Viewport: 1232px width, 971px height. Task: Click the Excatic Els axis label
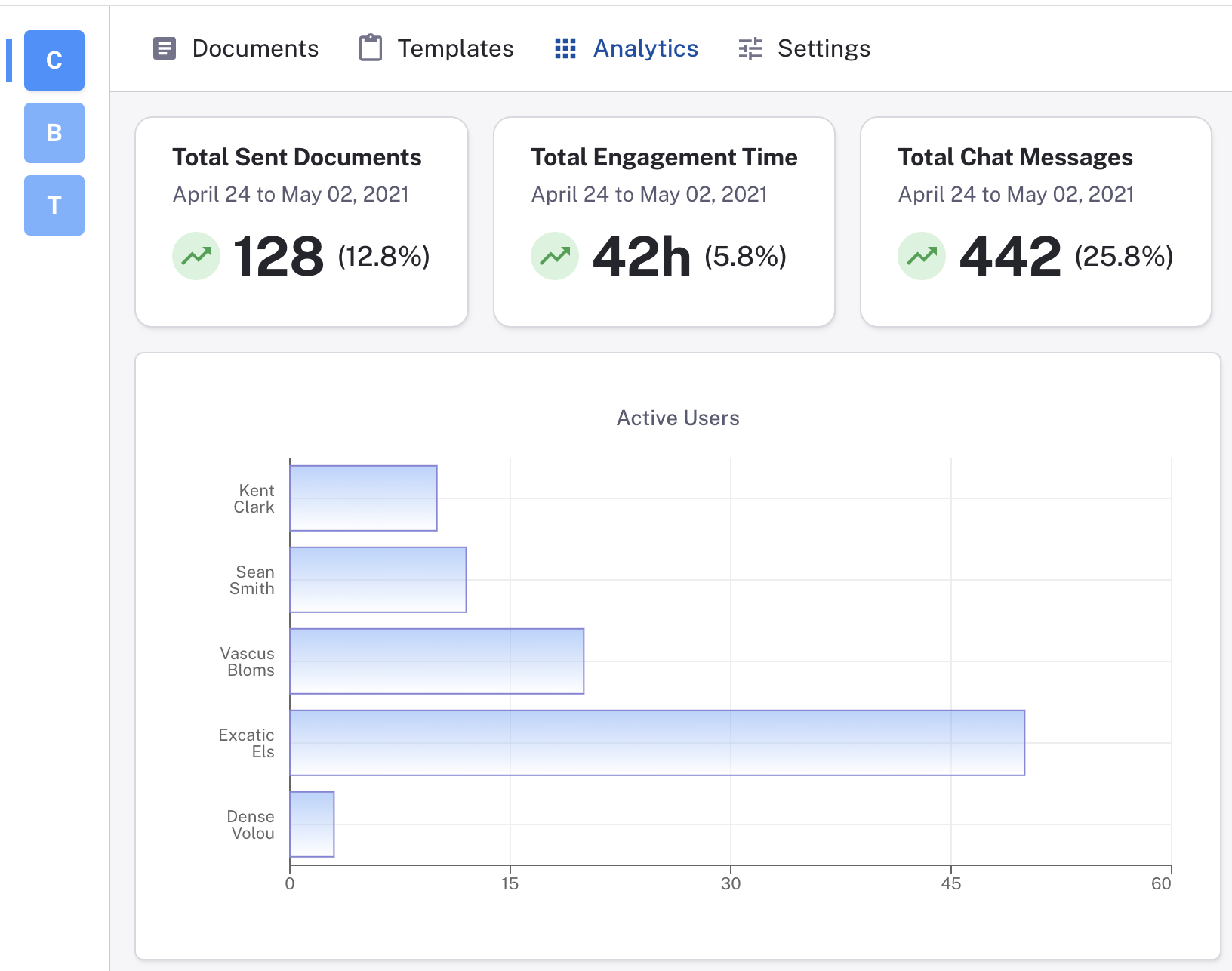click(247, 744)
